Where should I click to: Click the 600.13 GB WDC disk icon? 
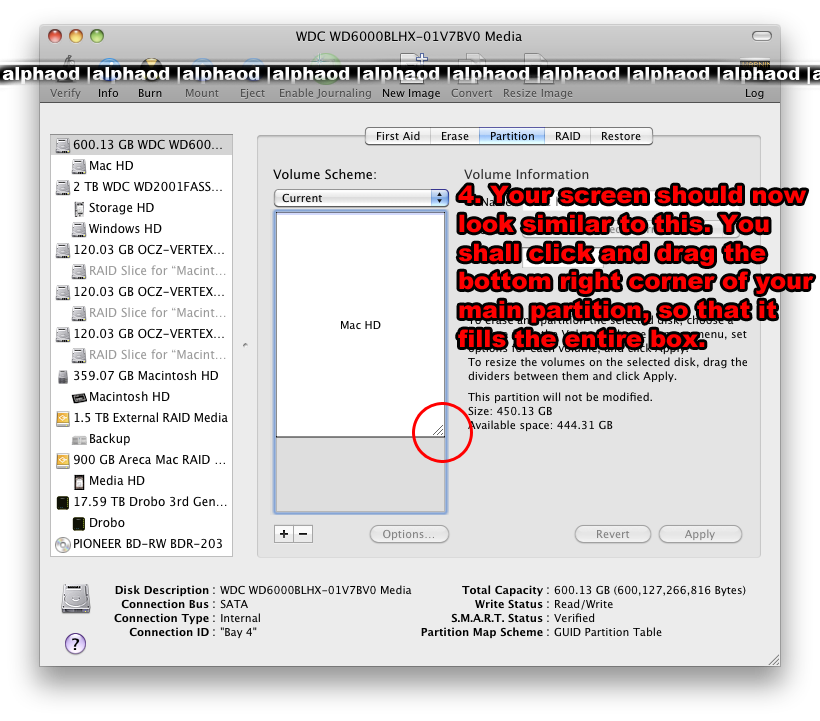63,145
